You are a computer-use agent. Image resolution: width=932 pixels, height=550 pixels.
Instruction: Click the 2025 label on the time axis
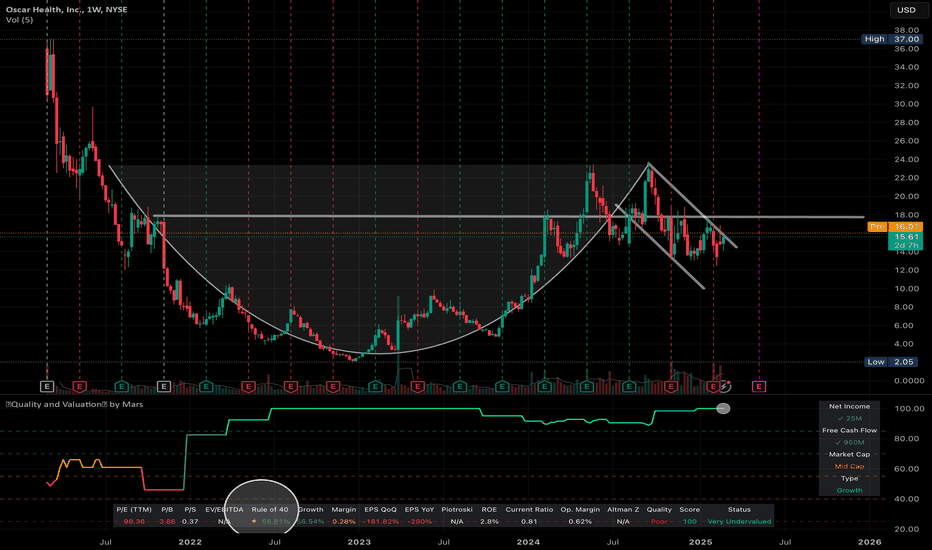point(700,542)
